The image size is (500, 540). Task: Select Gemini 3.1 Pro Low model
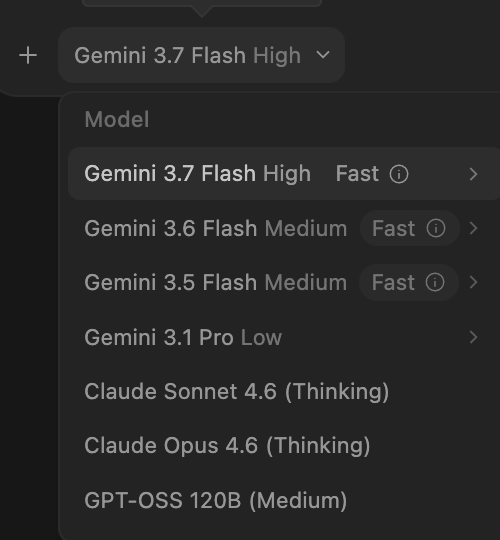tap(183, 337)
